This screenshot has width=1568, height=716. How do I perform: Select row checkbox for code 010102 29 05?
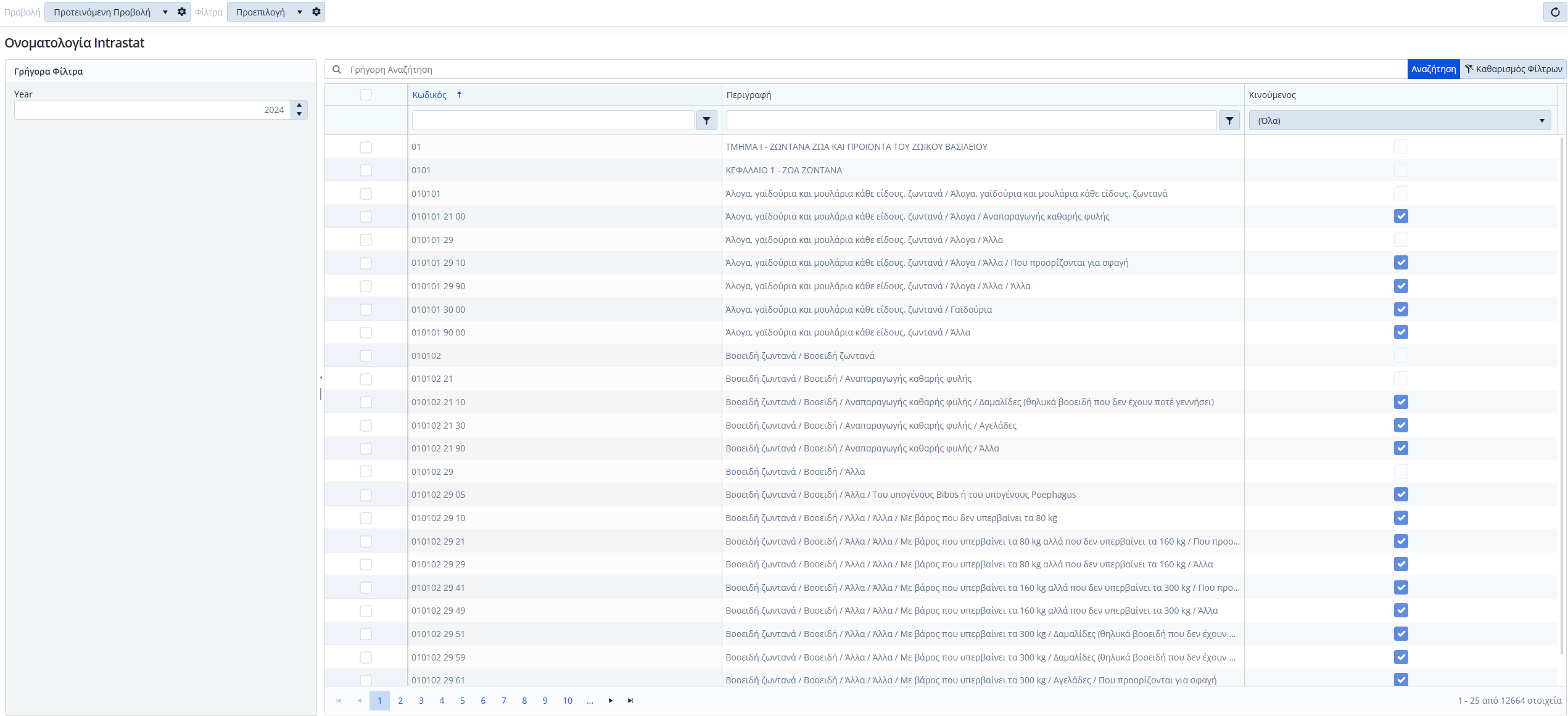click(x=366, y=495)
